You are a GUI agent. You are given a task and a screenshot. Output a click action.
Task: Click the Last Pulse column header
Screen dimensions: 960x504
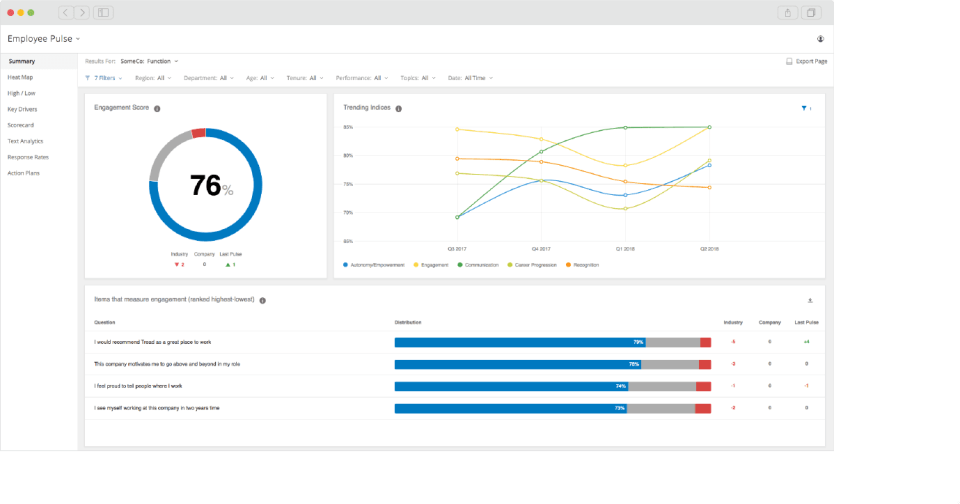(x=806, y=322)
